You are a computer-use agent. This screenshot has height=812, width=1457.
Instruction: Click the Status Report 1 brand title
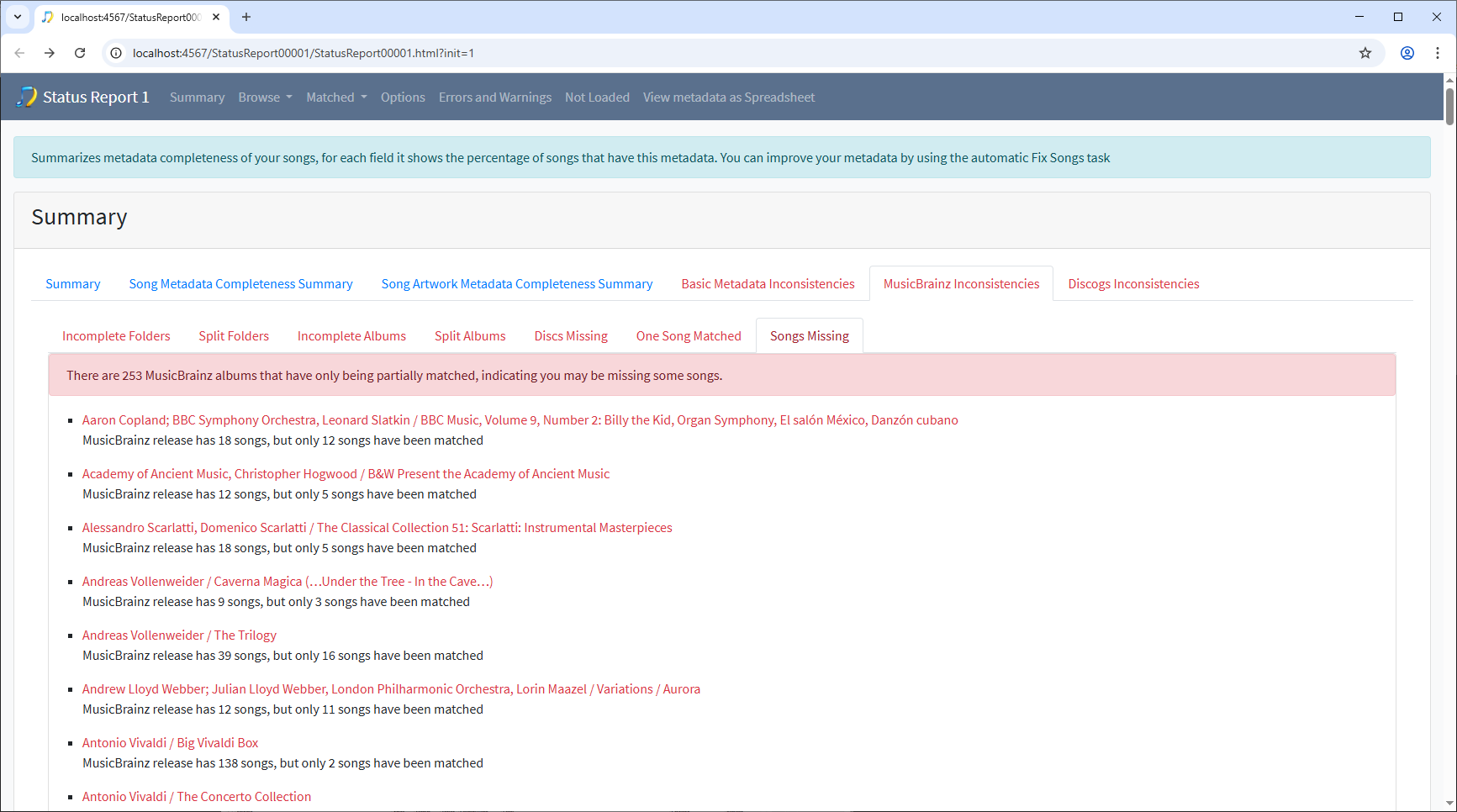coord(96,97)
